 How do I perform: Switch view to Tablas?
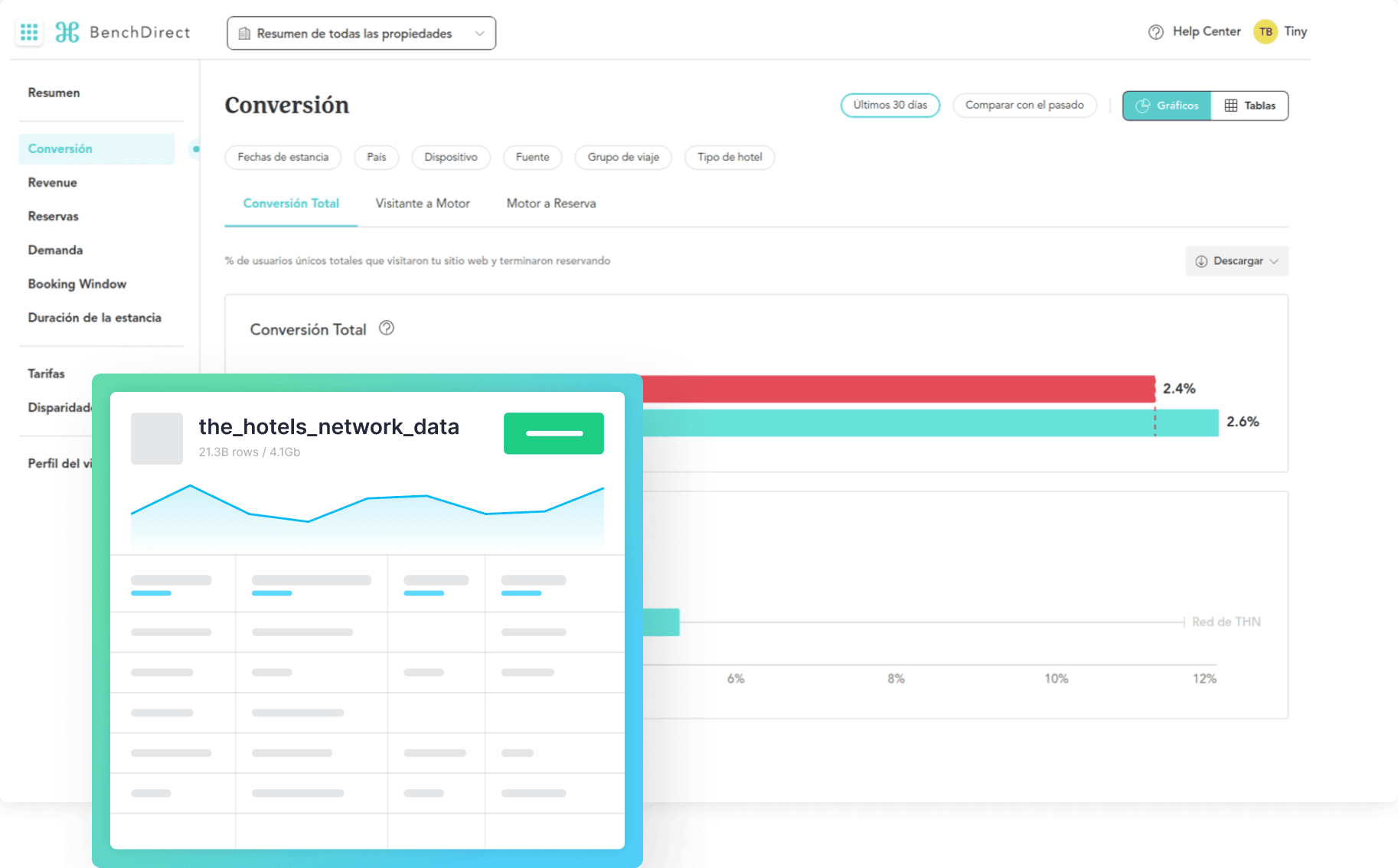point(1249,106)
